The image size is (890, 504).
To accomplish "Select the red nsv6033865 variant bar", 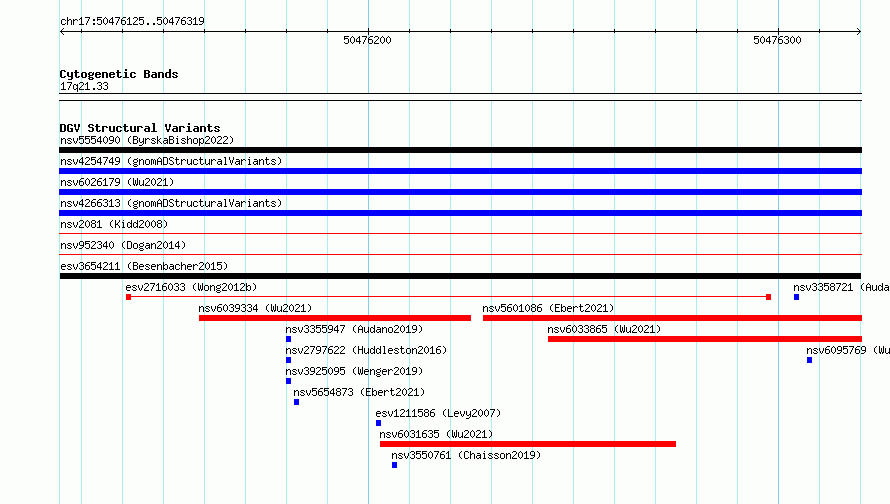I will [x=704, y=339].
